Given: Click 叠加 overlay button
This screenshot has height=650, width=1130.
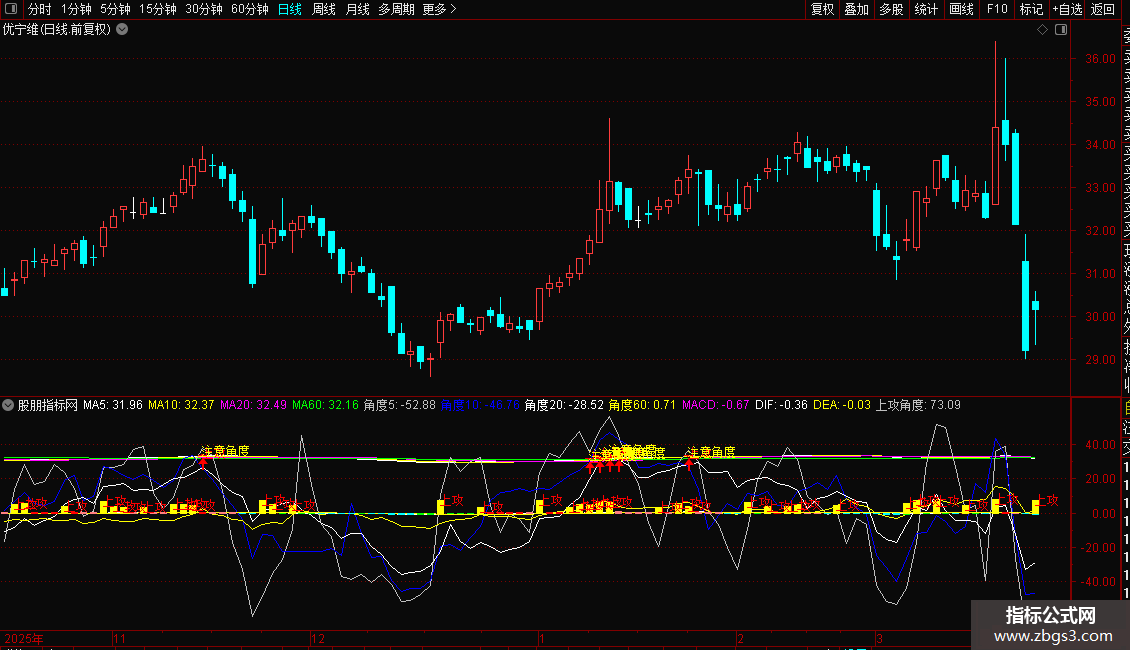Looking at the screenshot, I should pos(857,9).
